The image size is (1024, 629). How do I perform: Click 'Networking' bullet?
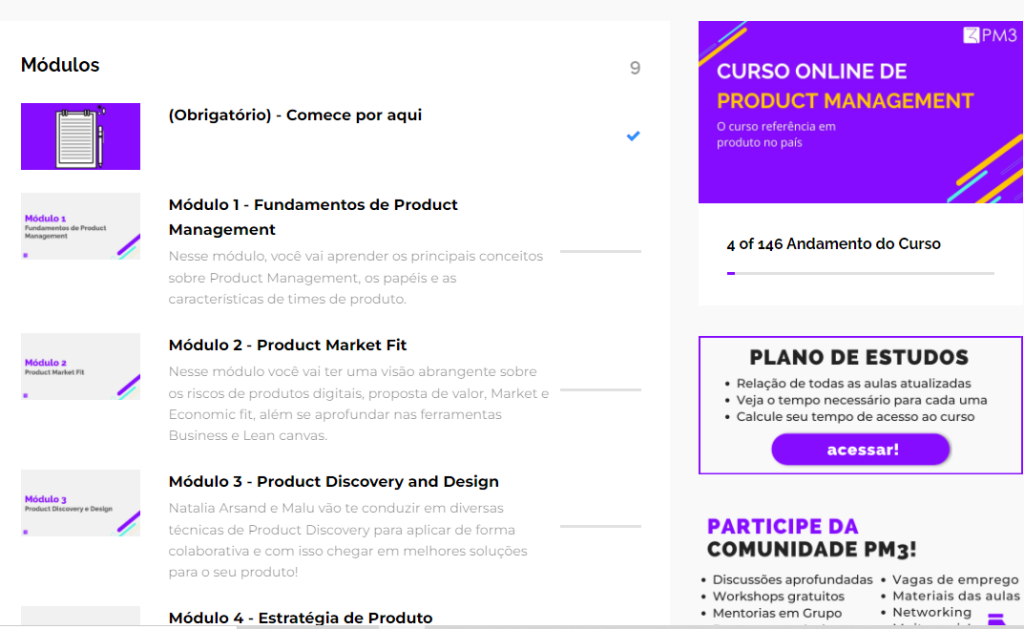[x=932, y=612]
